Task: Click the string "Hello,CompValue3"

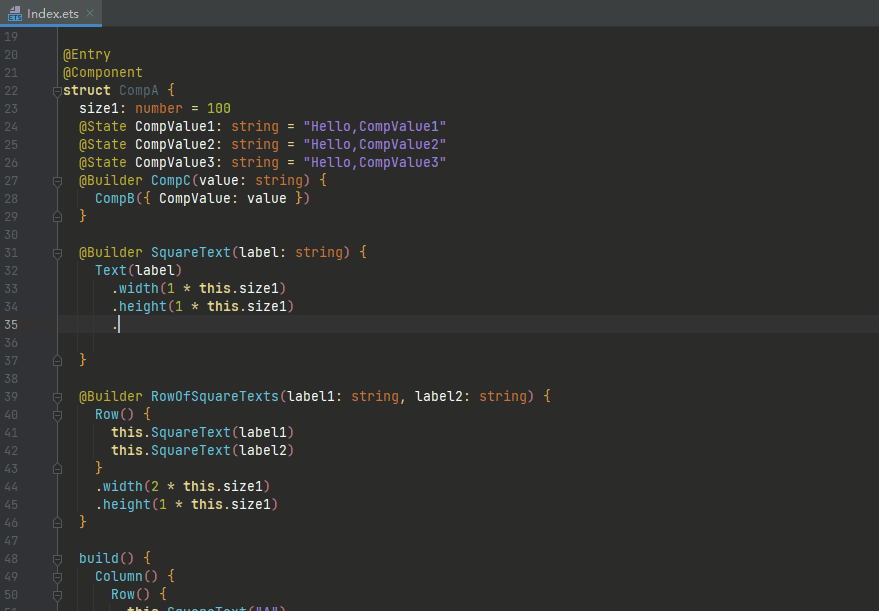Action: point(374,162)
